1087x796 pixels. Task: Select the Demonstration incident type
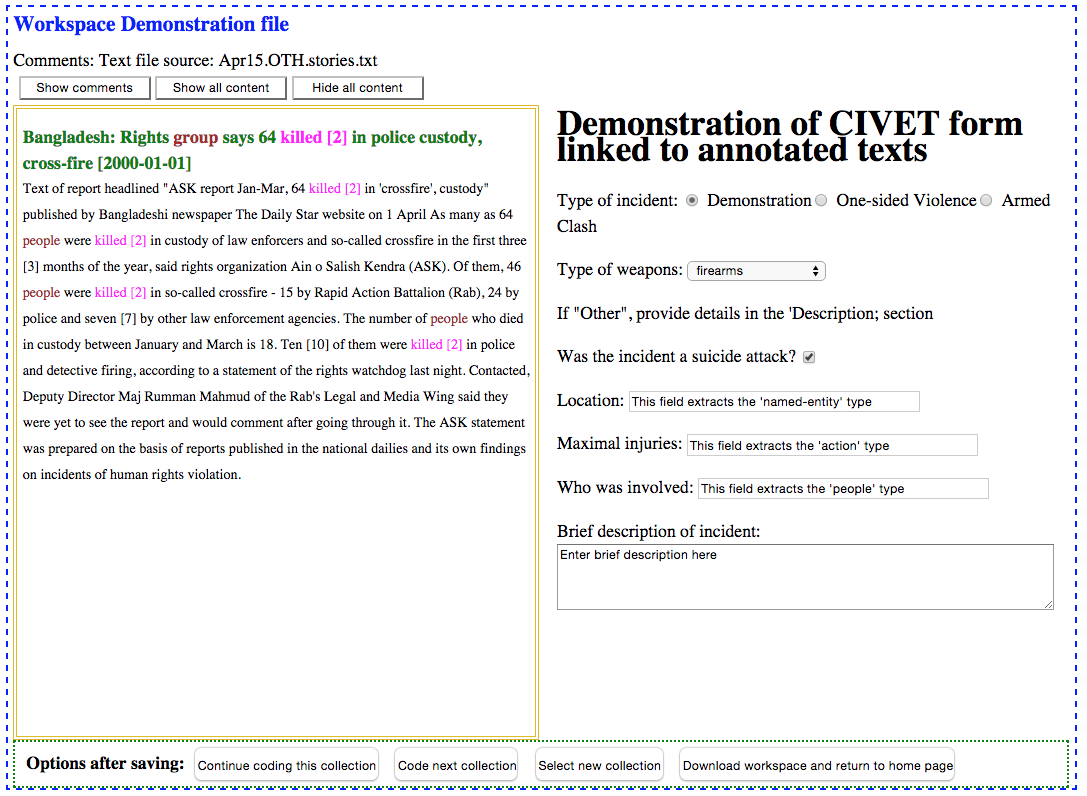[692, 201]
